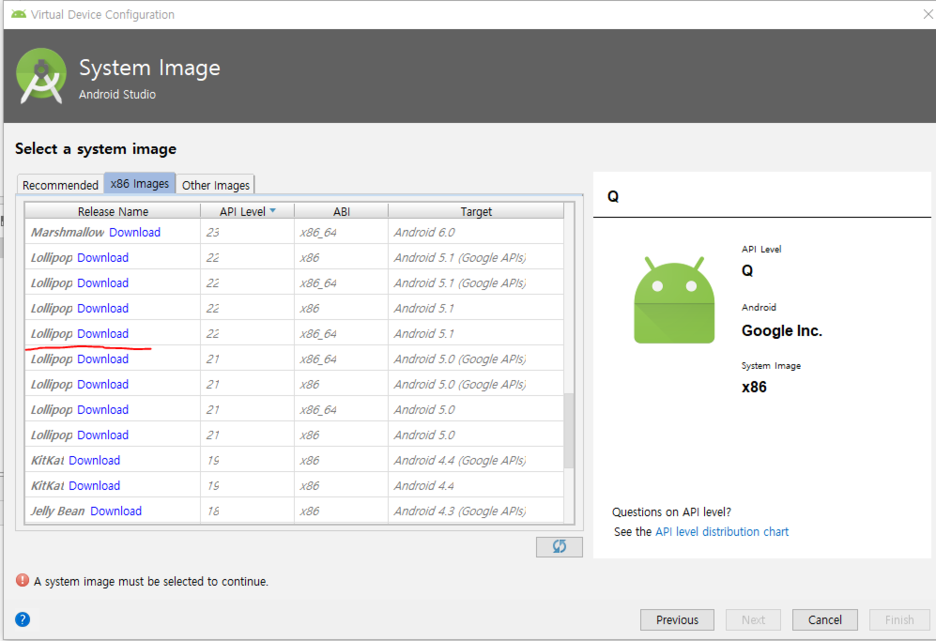Click the disabled Next button
936x641 pixels.
[x=753, y=620]
